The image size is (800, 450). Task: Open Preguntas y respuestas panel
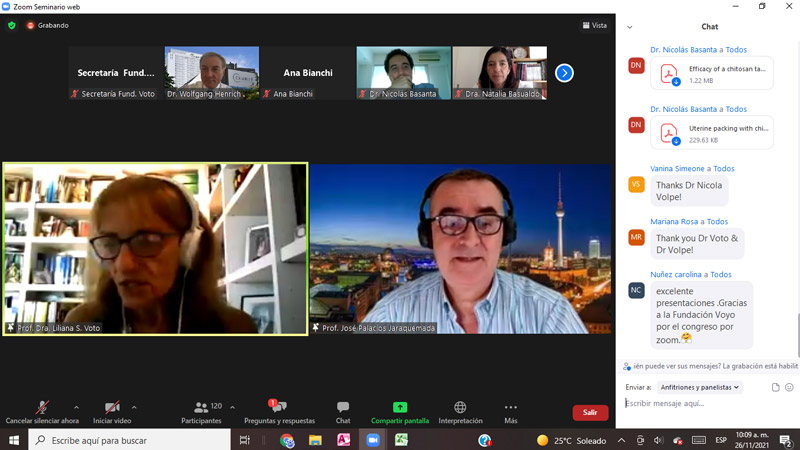pyautogui.click(x=278, y=408)
